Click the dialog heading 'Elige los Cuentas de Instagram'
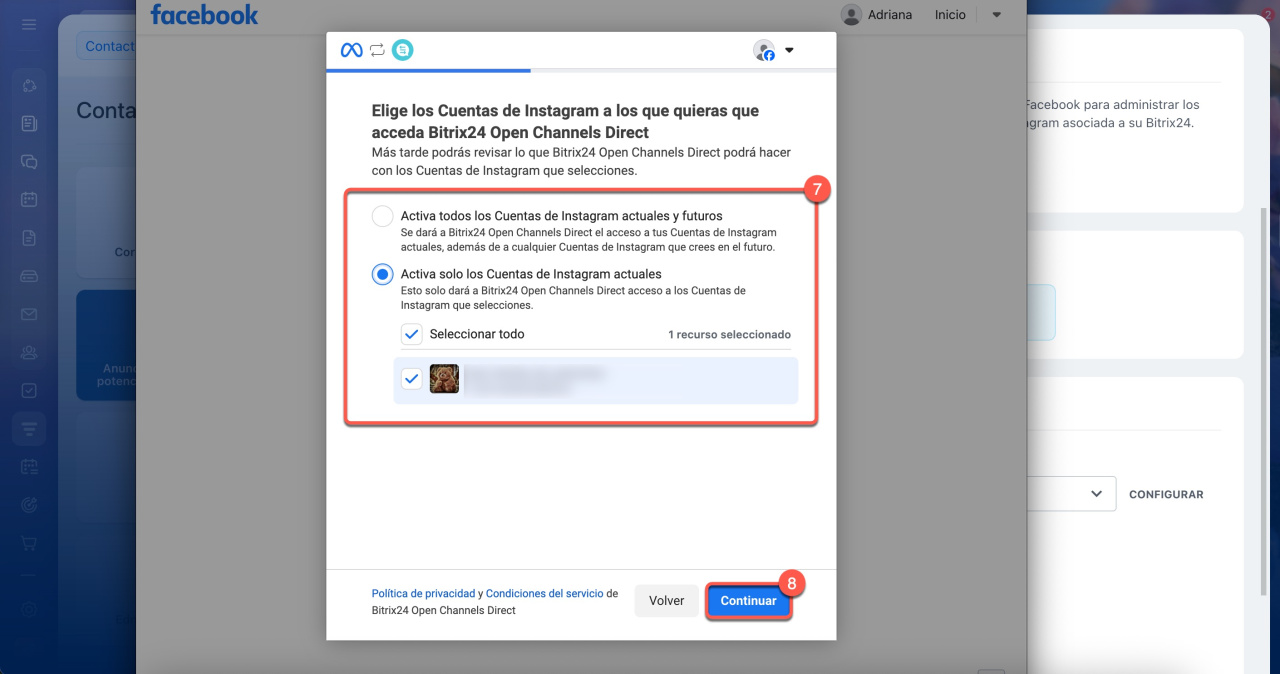 click(x=565, y=121)
